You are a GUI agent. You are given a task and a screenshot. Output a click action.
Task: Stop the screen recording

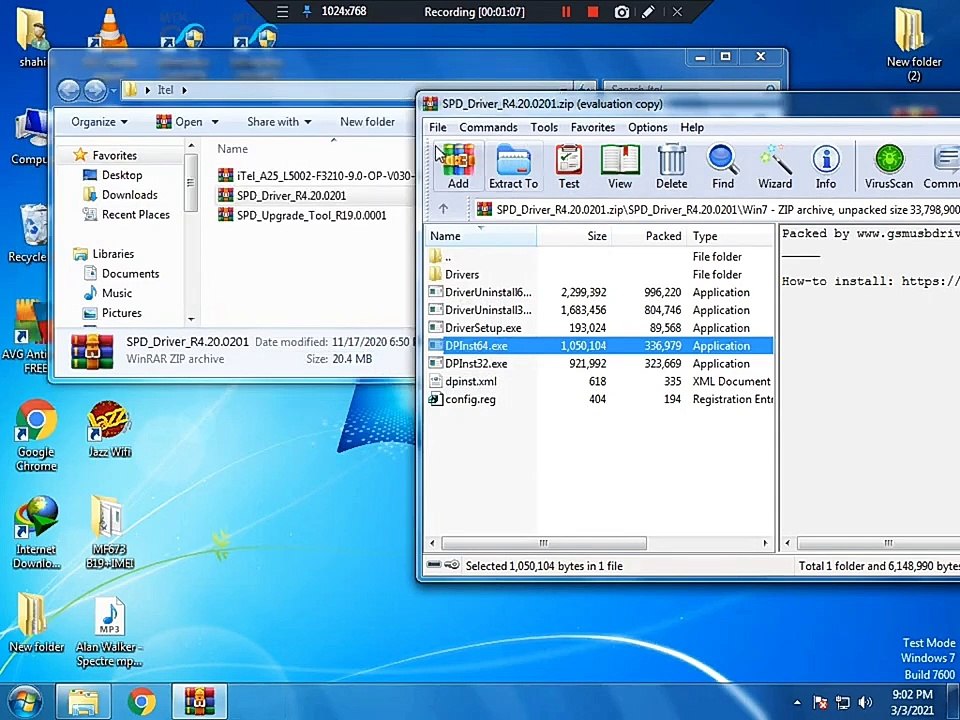click(x=593, y=12)
